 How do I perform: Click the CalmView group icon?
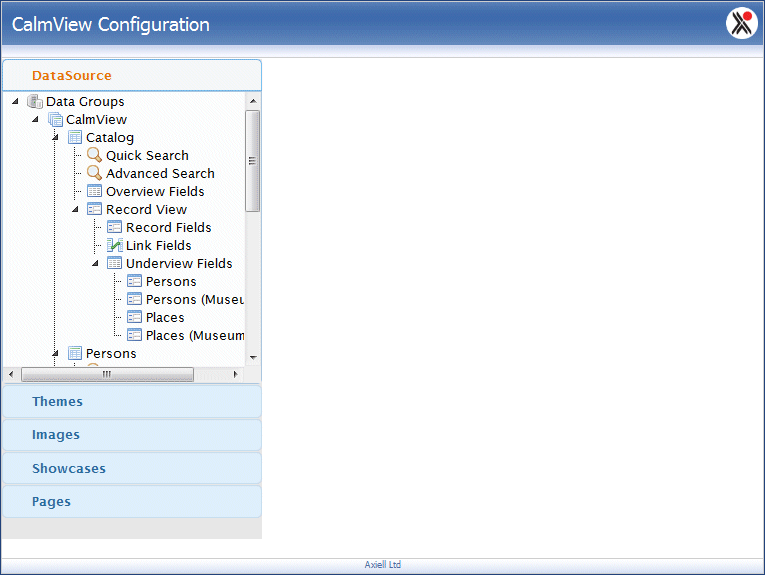[x=55, y=119]
